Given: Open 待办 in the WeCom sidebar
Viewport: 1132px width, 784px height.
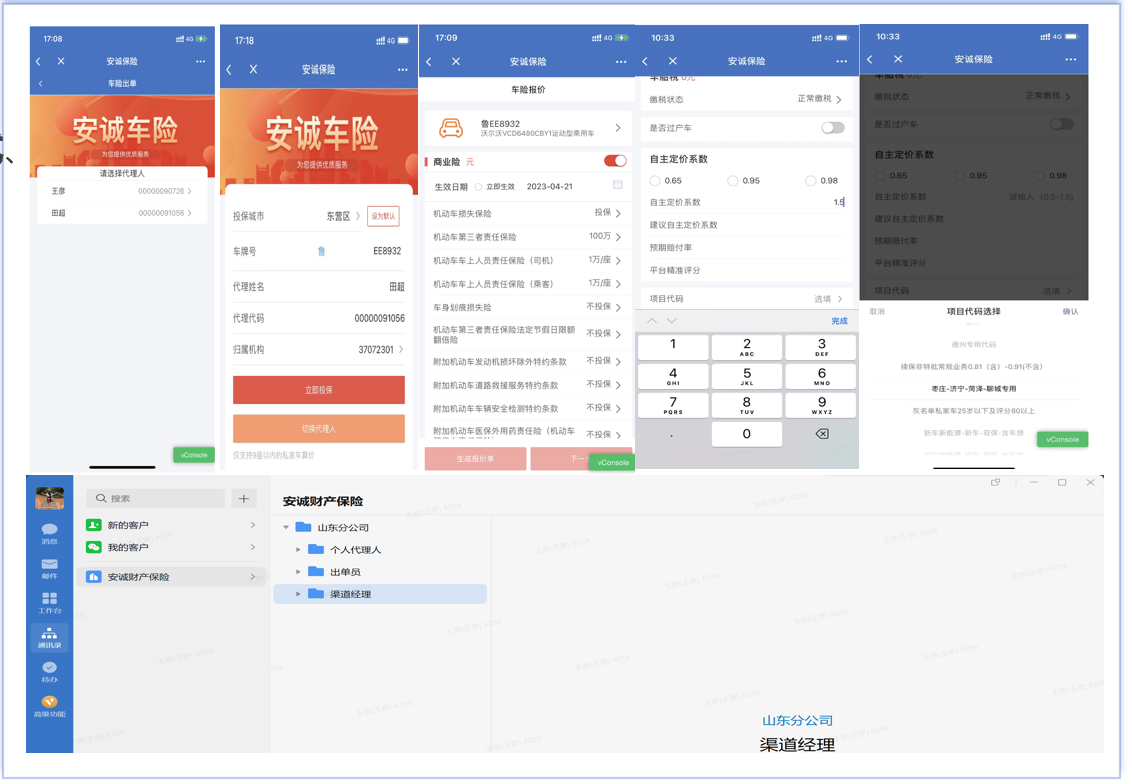Looking at the screenshot, I should [49, 672].
